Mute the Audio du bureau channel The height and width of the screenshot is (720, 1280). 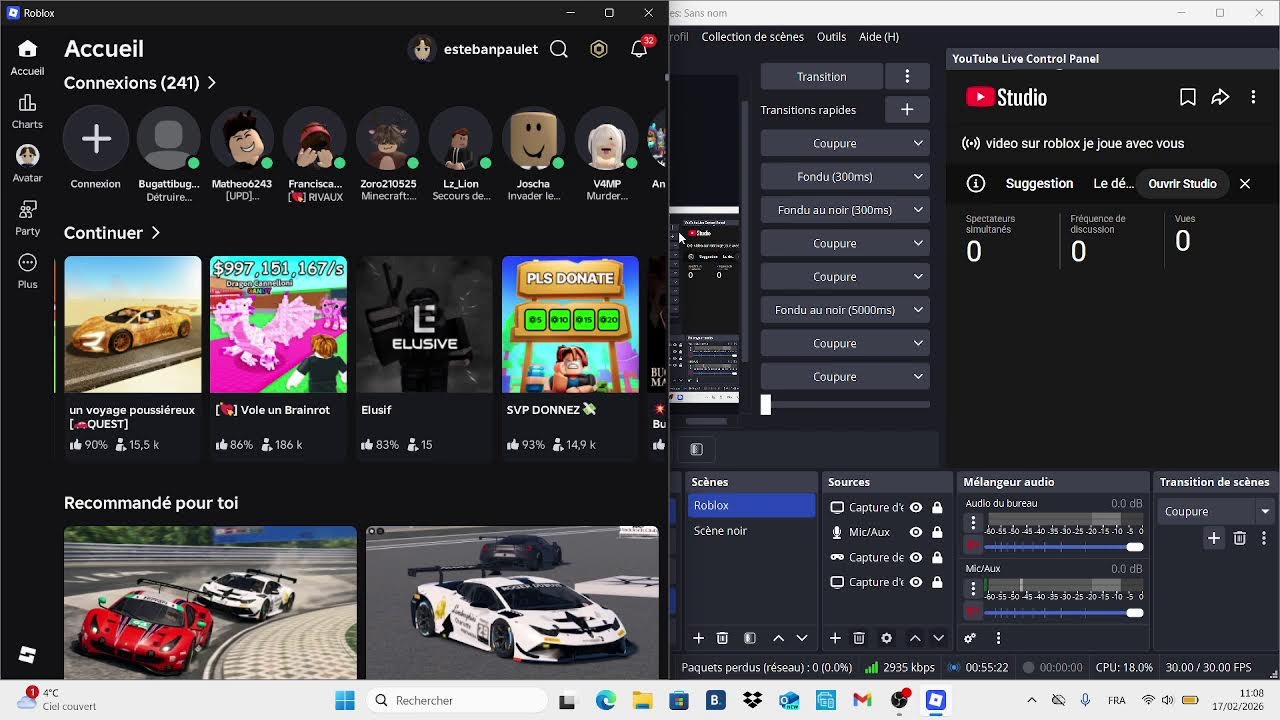[x=973, y=546]
